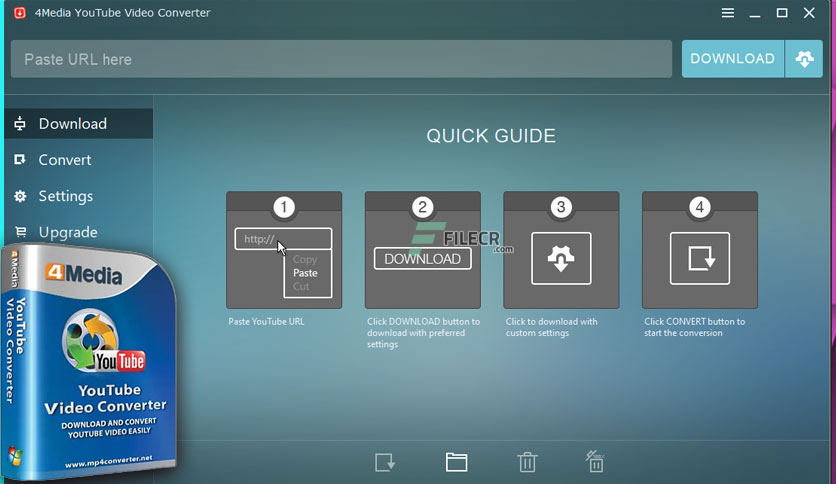
Task: Click the Paste URL here input field
Action: pyautogui.click(x=341, y=59)
